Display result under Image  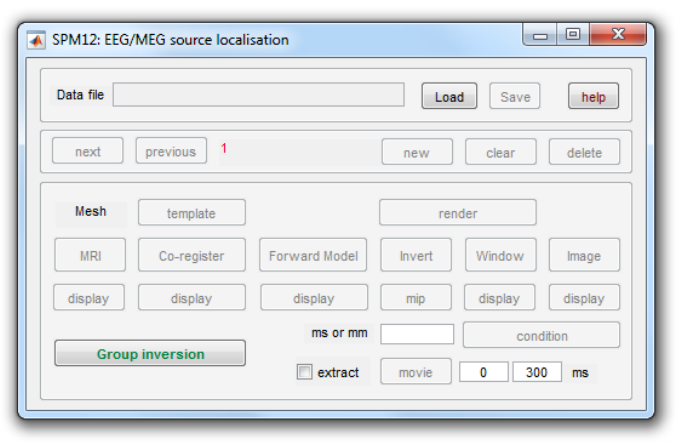(584, 298)
